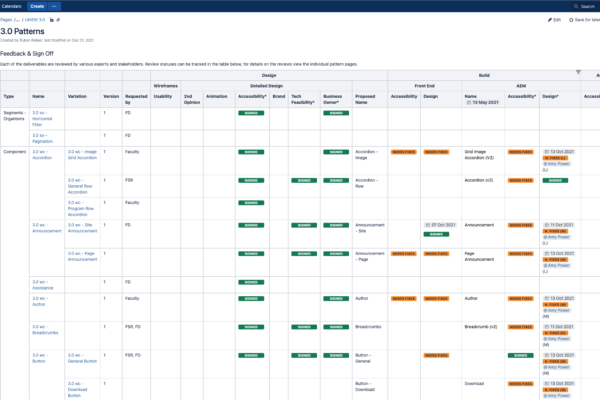Click @Amy Power mention in the Page Announcement row
The width and height of the screenshot is (600, 400).
coord(556,265)
